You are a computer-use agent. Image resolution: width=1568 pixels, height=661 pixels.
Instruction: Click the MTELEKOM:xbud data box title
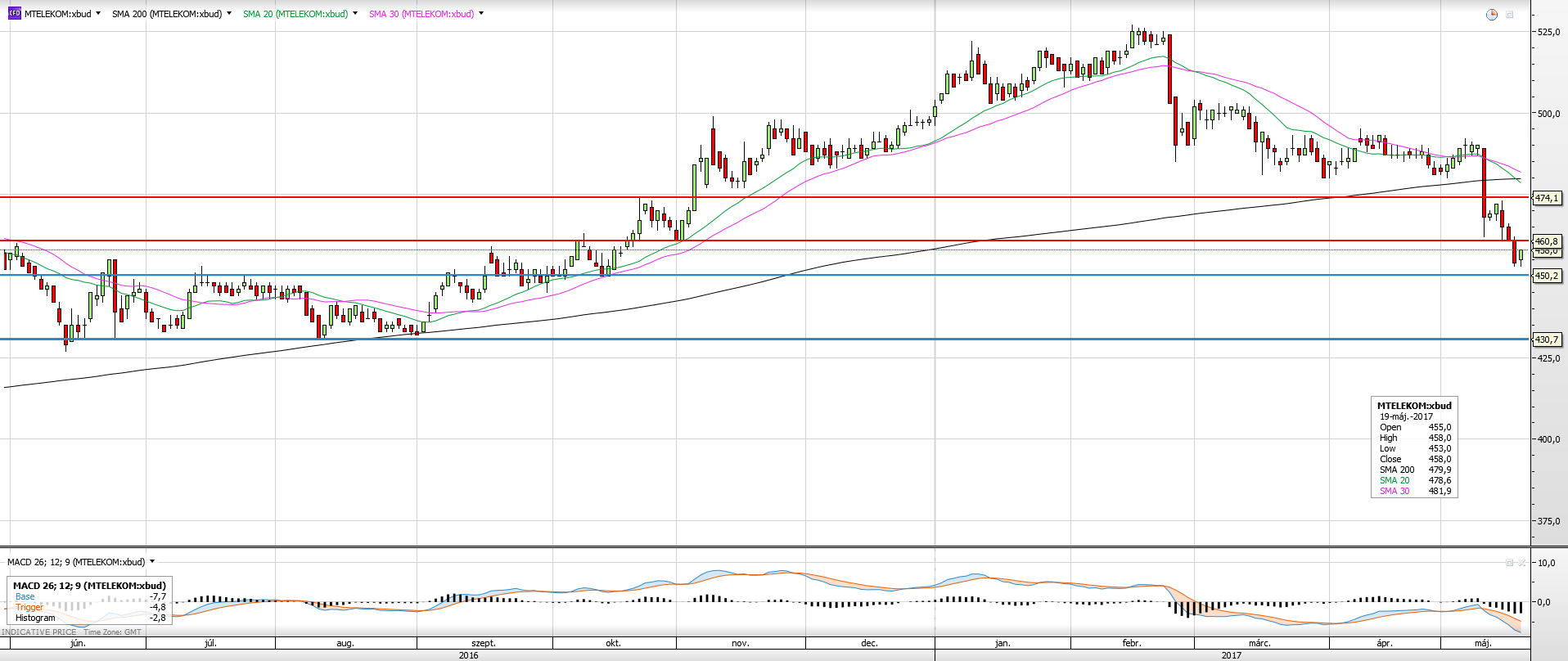(x=1414, y=406)
